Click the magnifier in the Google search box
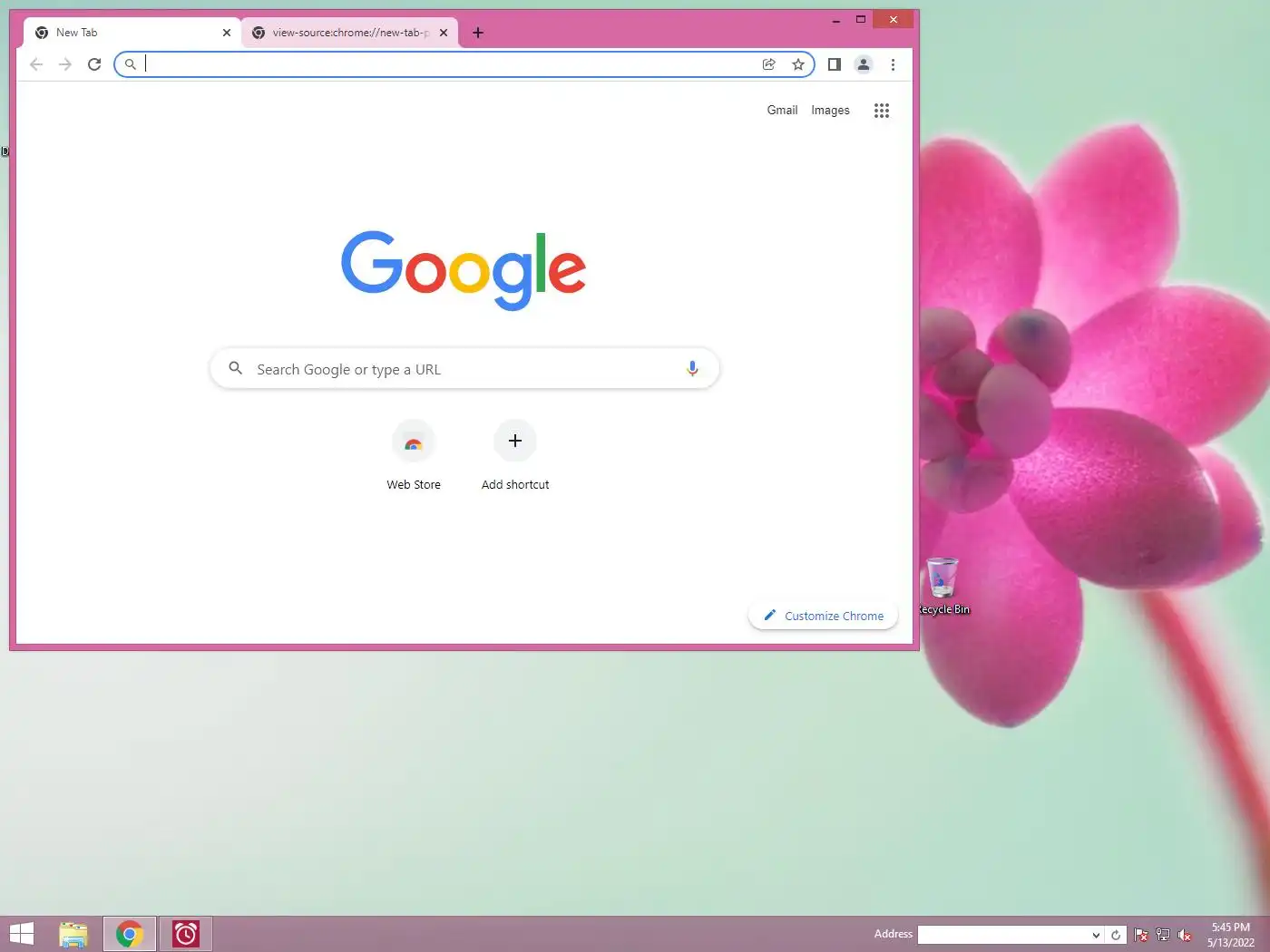Viewport: 1270px width, 952px height. pyautogui.click(x=236, y=368)
